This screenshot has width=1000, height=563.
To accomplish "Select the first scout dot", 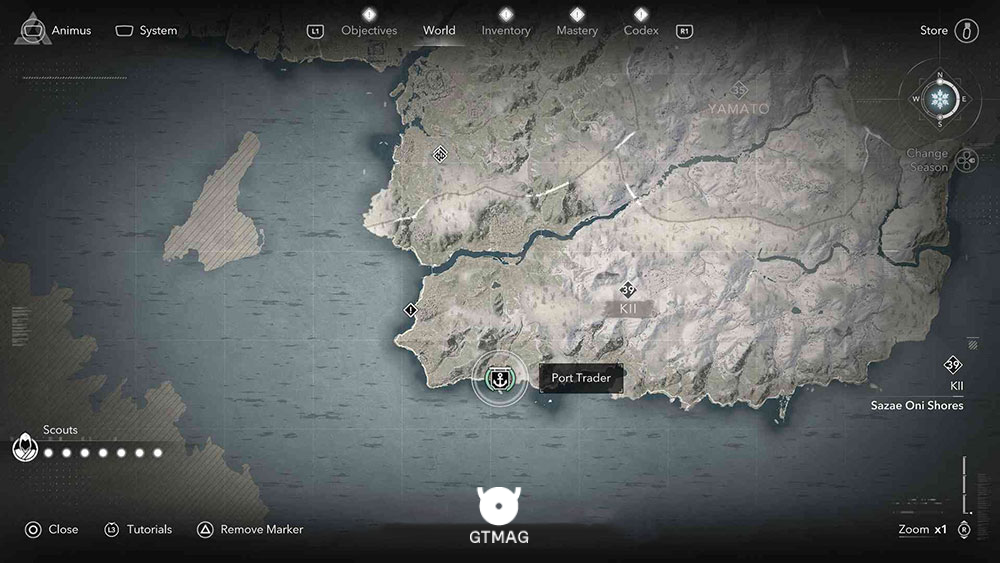I will click(48, 453).
